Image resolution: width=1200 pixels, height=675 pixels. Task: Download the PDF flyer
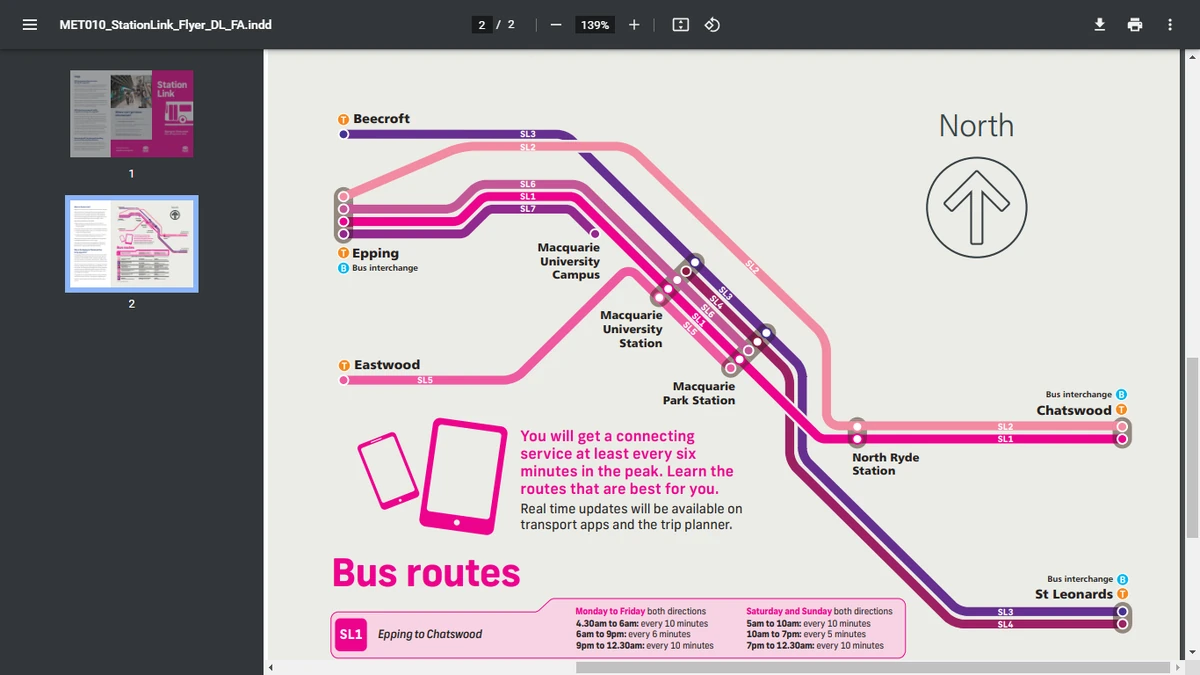(x=1099, y=24)
